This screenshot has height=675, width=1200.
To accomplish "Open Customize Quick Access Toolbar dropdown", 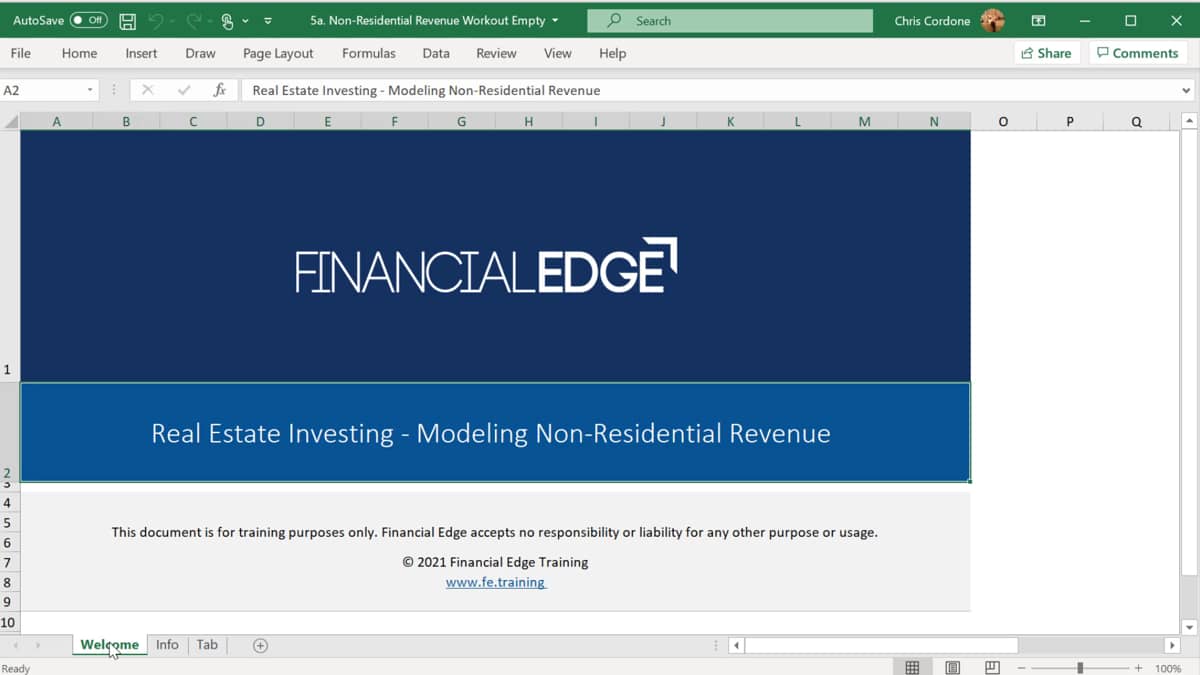I will (x=268, y=20).
